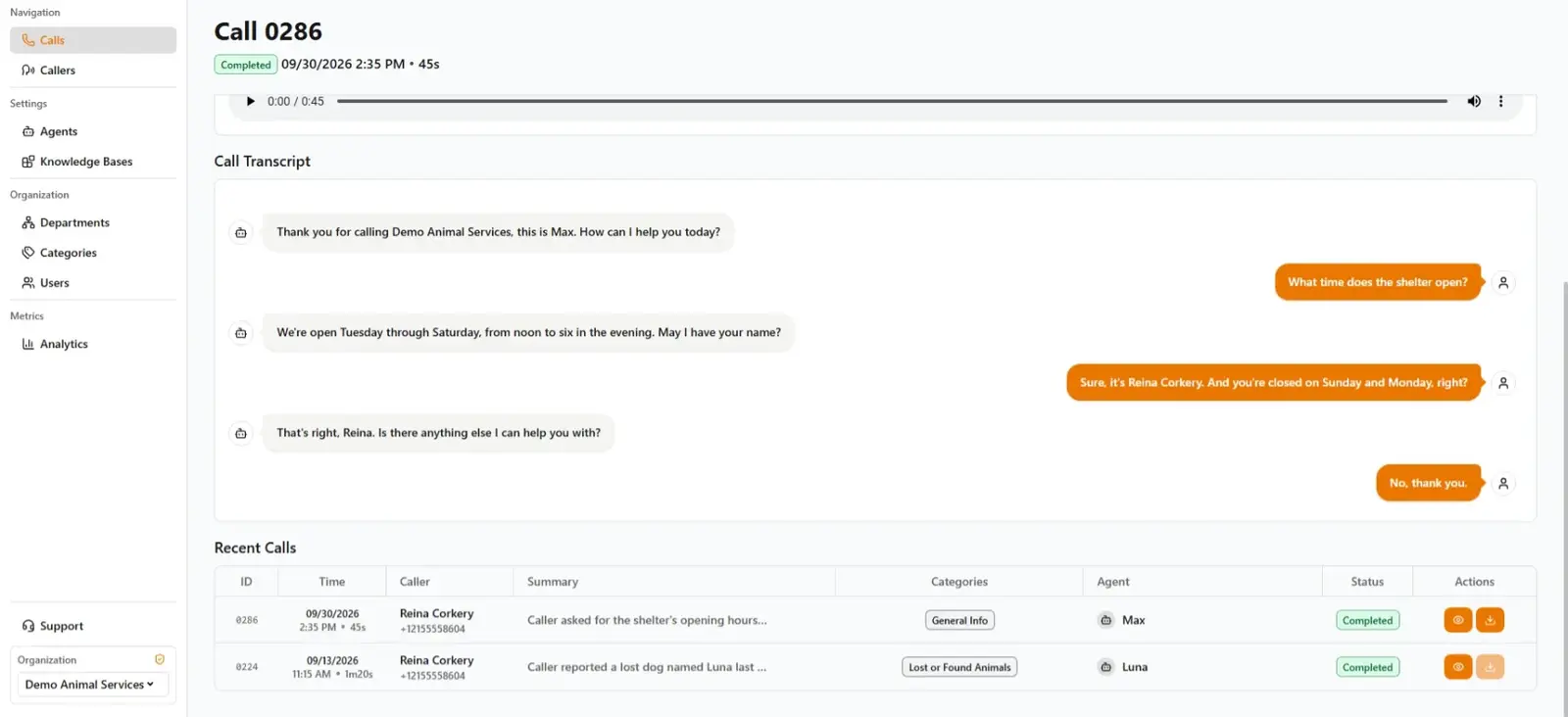Open Agents settings

coord(93,131)
